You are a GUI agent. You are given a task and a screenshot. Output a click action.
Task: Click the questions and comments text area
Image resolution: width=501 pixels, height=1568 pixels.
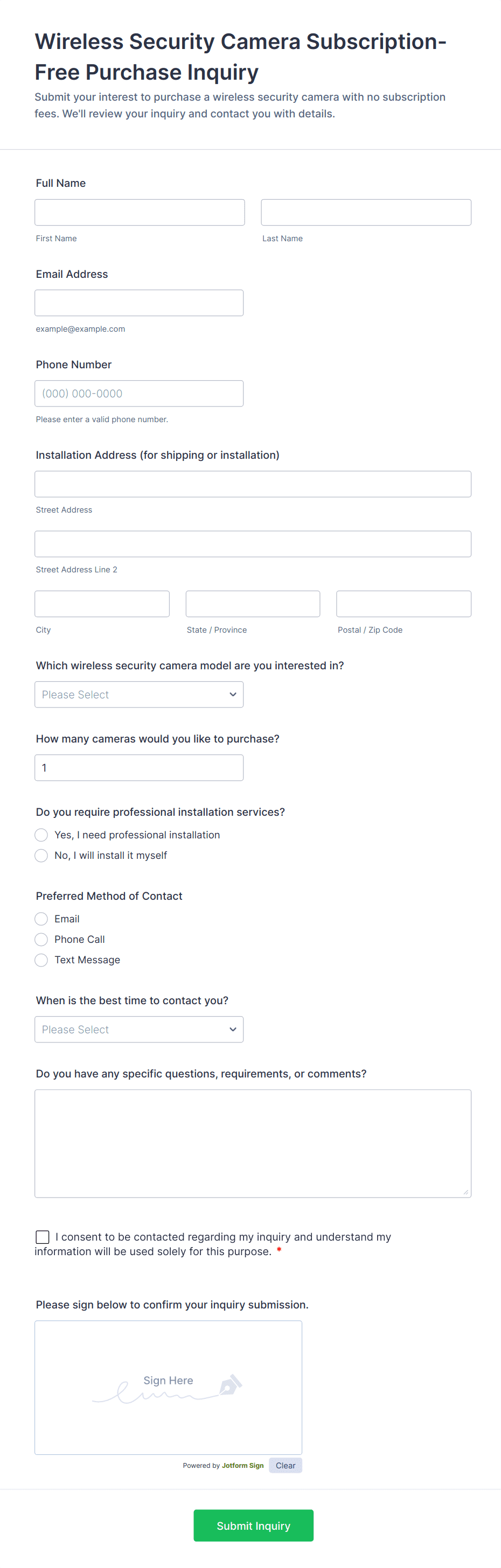[253, 1143]
